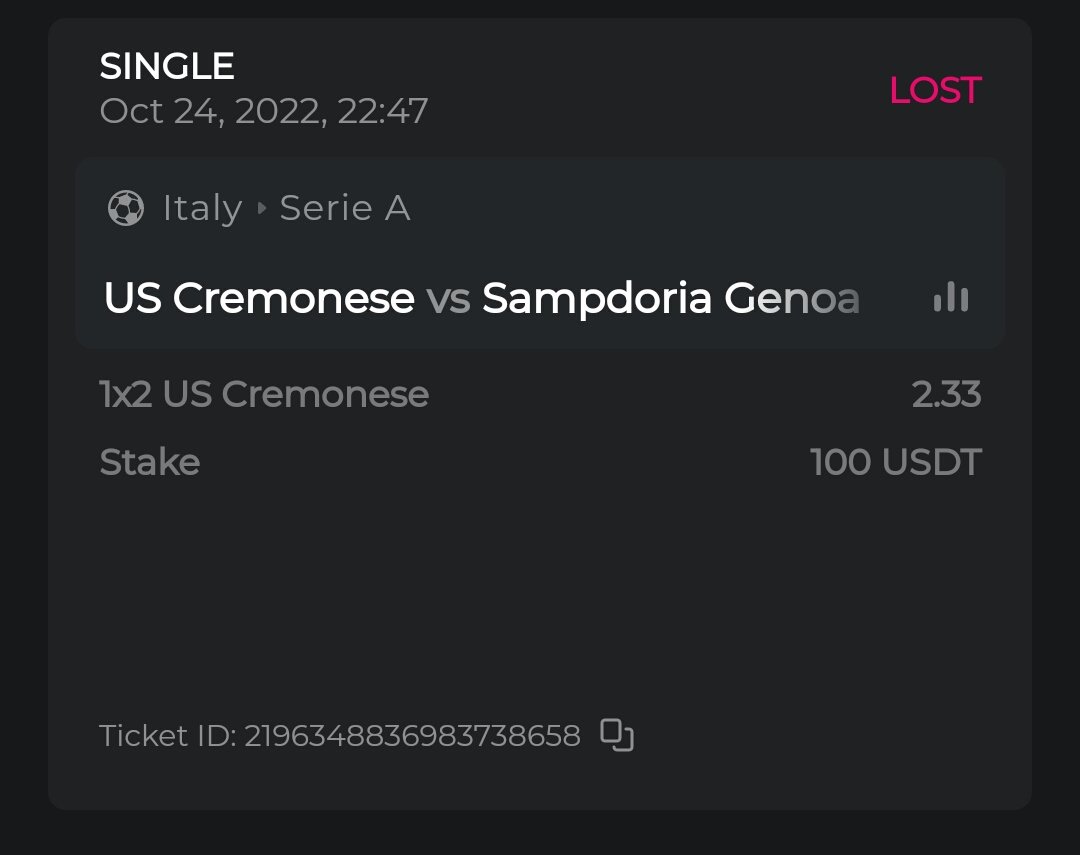Viewport: 1080px width, 855px height.
Task: Click the Ticket ID number text
Action: (x=412, y=736)
